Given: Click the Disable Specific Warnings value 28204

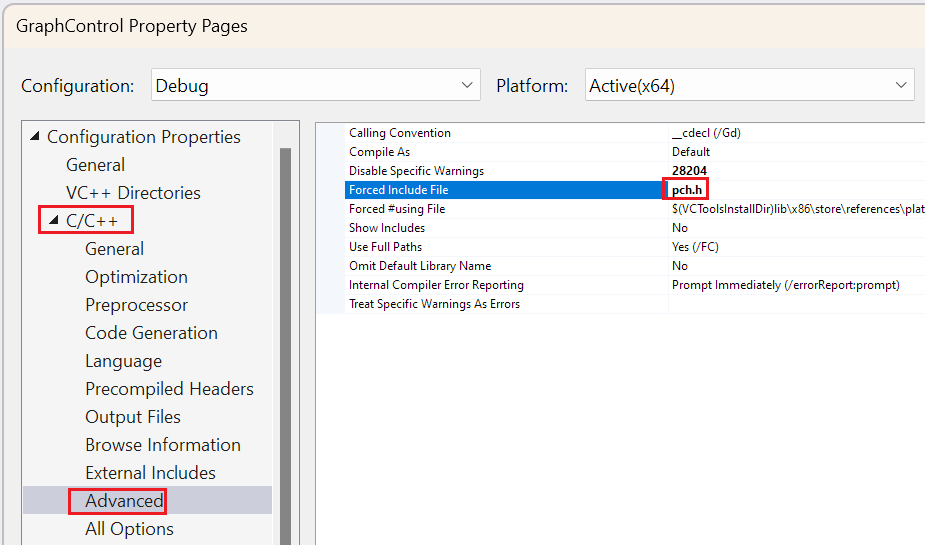Looking at the screenshot, I should (689, 171).
